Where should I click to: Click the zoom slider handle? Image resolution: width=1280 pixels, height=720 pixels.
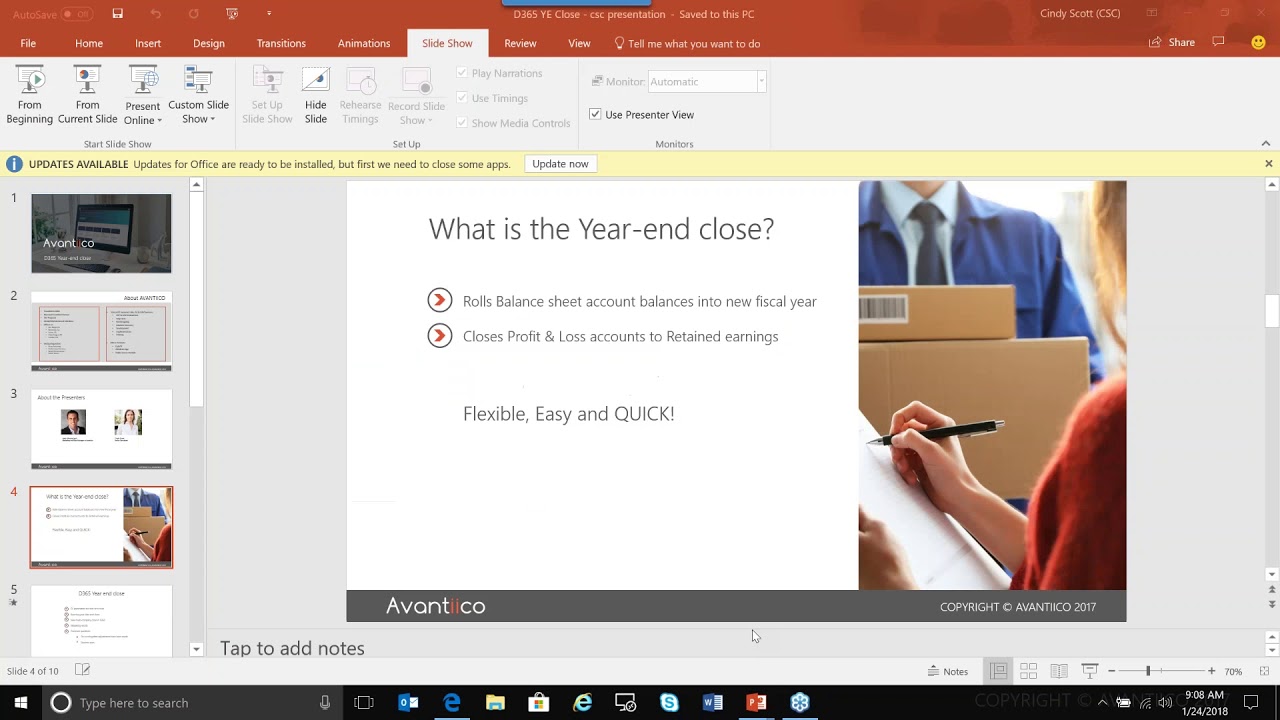point(1148,671)
